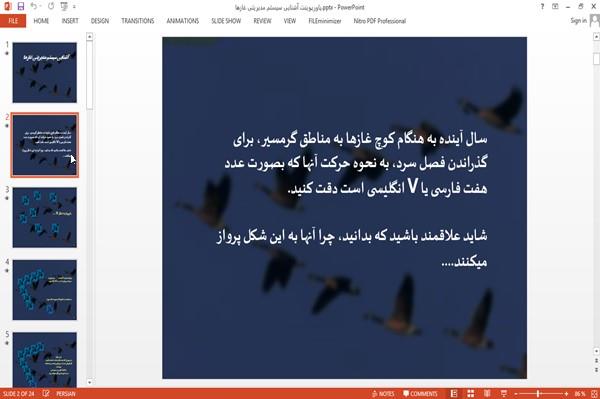Image resolution: width=600 pixels, height=399 pixels.
Task: Select slide 4 thumbnail
Action: point(44,290)
